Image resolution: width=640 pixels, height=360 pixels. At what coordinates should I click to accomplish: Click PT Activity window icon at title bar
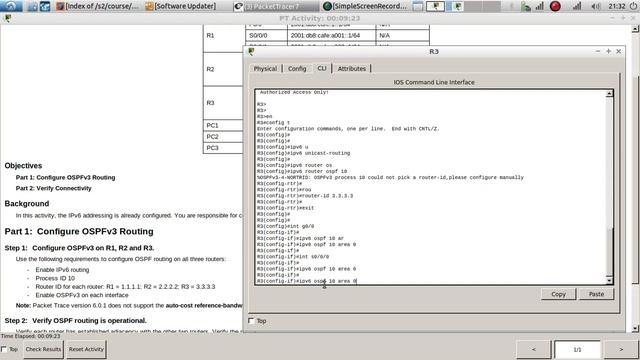7,18
